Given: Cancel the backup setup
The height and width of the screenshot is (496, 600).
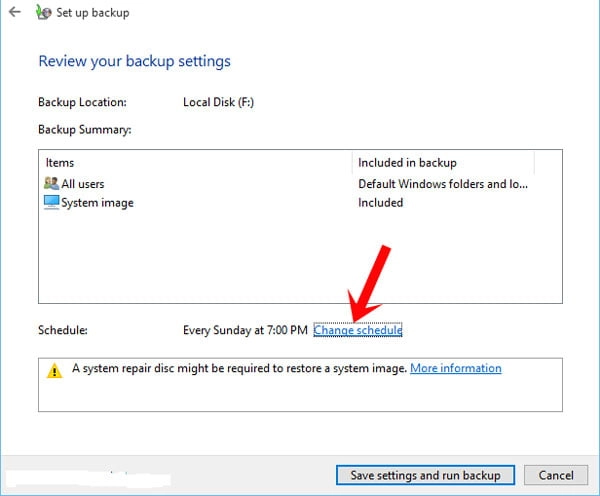Looking at the screenshot, I should pyautogui.click(x=556, y=475).
